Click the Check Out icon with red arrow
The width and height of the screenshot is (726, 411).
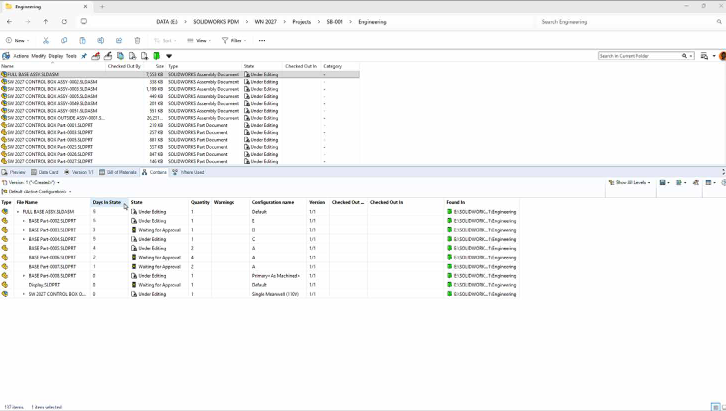point(96,56)
